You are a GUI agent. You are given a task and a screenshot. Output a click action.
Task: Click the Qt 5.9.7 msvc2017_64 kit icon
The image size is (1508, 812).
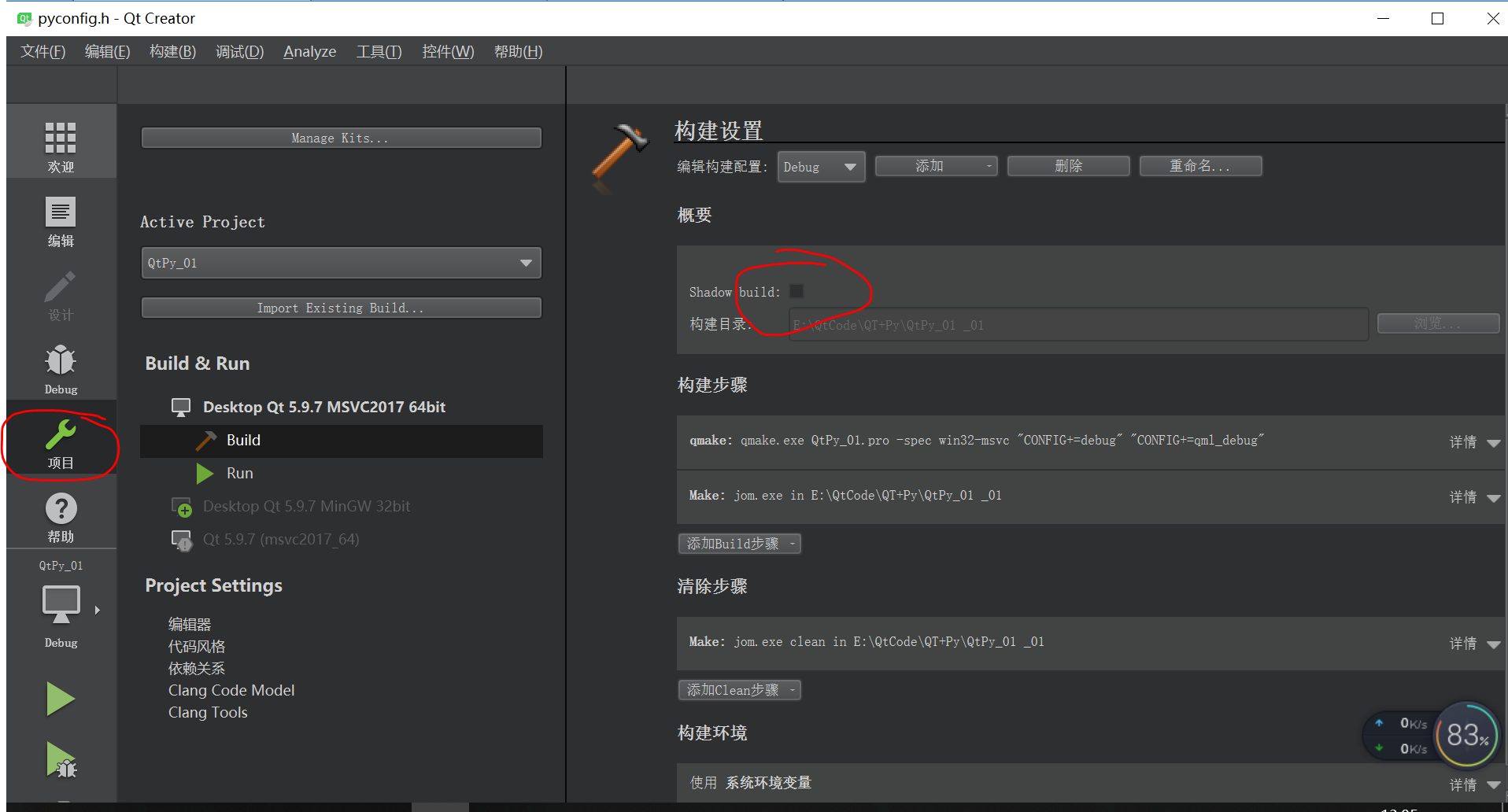182,540
